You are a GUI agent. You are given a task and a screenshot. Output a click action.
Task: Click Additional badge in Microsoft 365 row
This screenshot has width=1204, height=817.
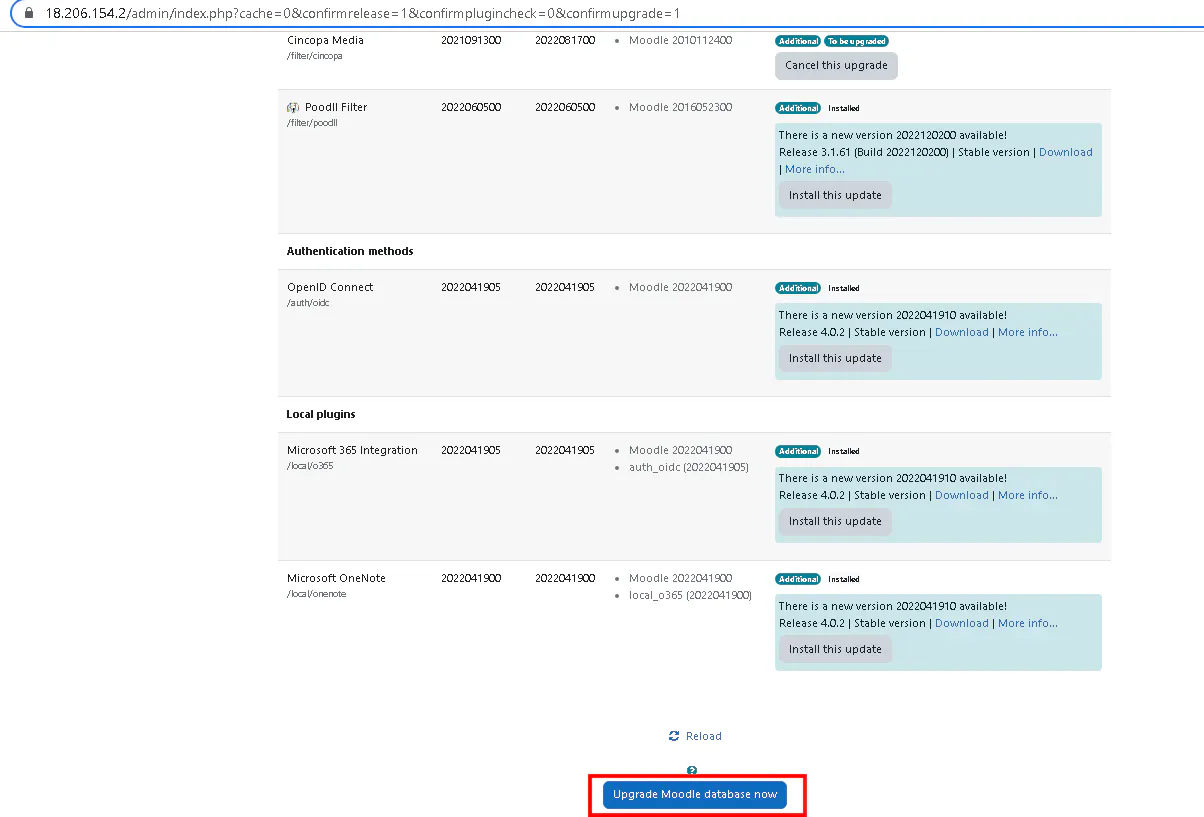click(798, 451)
